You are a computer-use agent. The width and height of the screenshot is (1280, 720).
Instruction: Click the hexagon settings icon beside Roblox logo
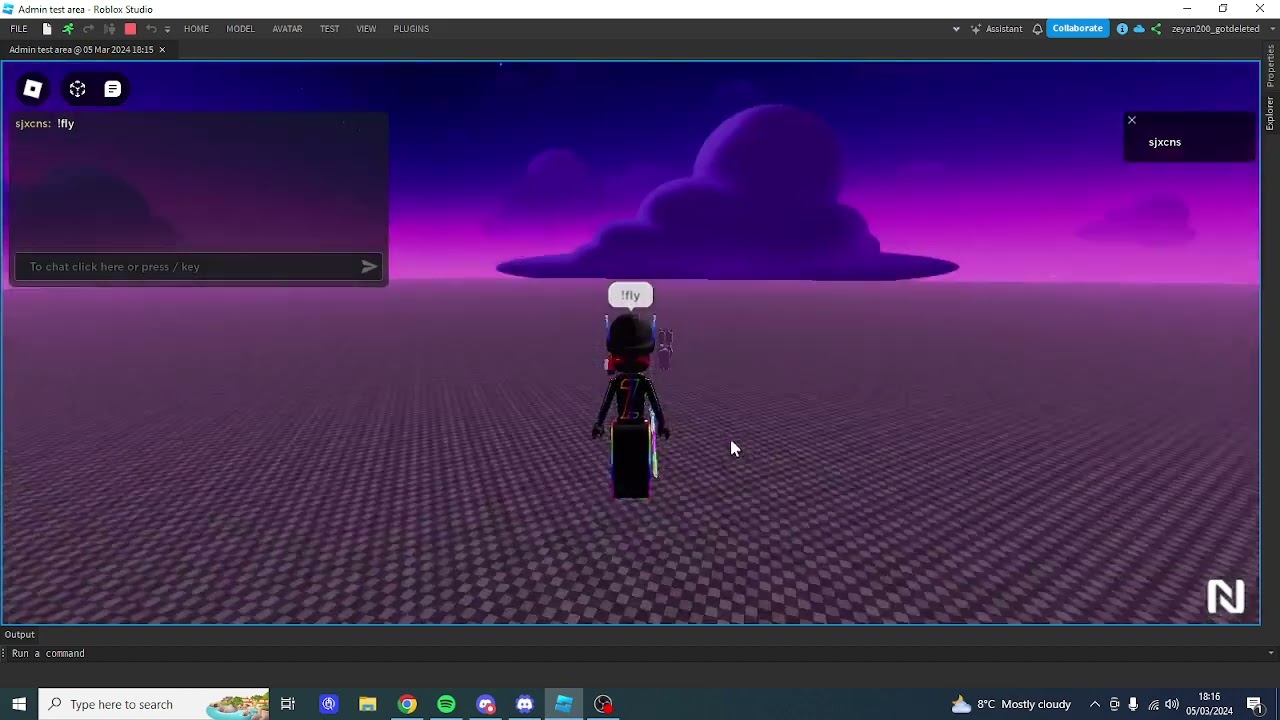pyautogui.click(x=77, y=90)
